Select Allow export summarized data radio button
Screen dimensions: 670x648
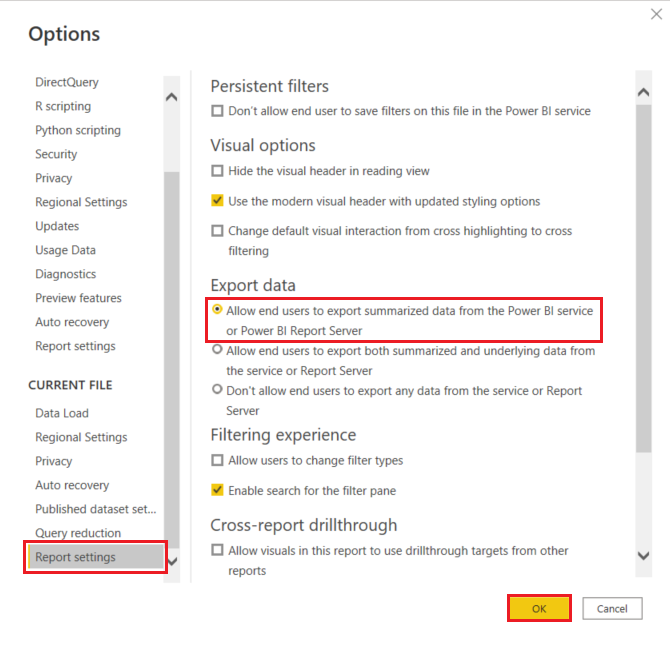pyautogui.click(x=217, y=311)
